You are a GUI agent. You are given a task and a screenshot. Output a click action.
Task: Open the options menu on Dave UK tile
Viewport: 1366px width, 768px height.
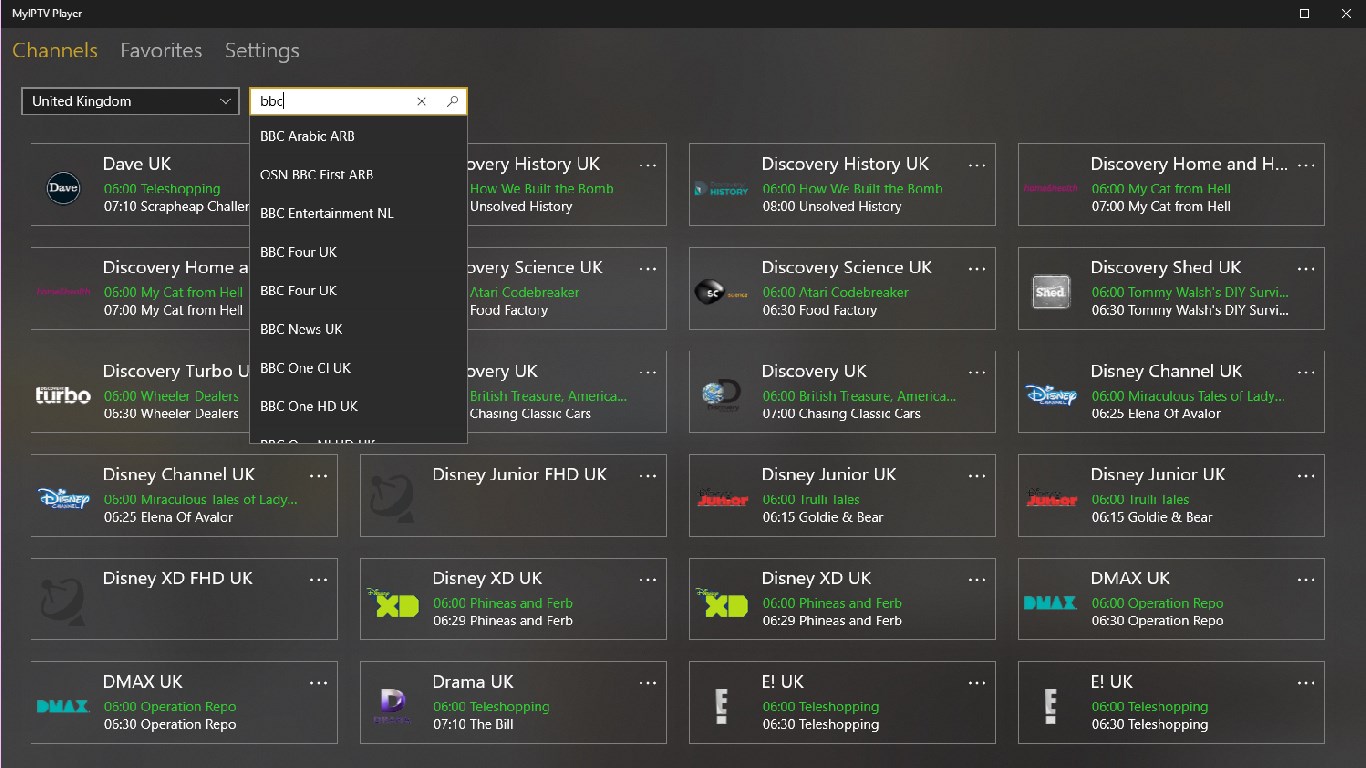click(319, 166)
